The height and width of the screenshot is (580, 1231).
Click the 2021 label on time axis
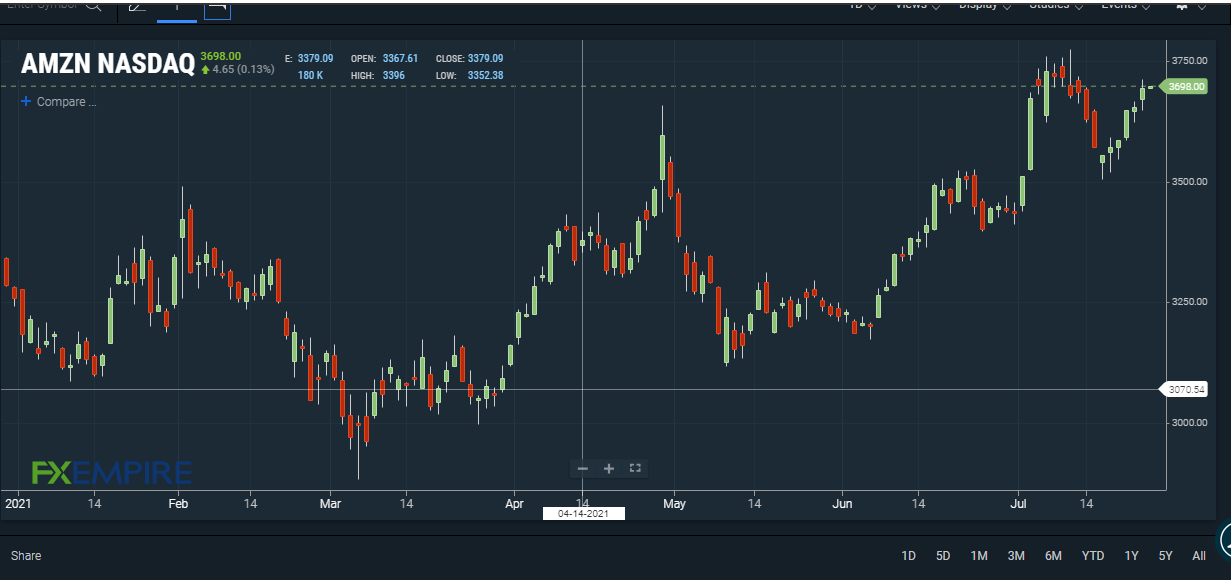coord(18,504)
